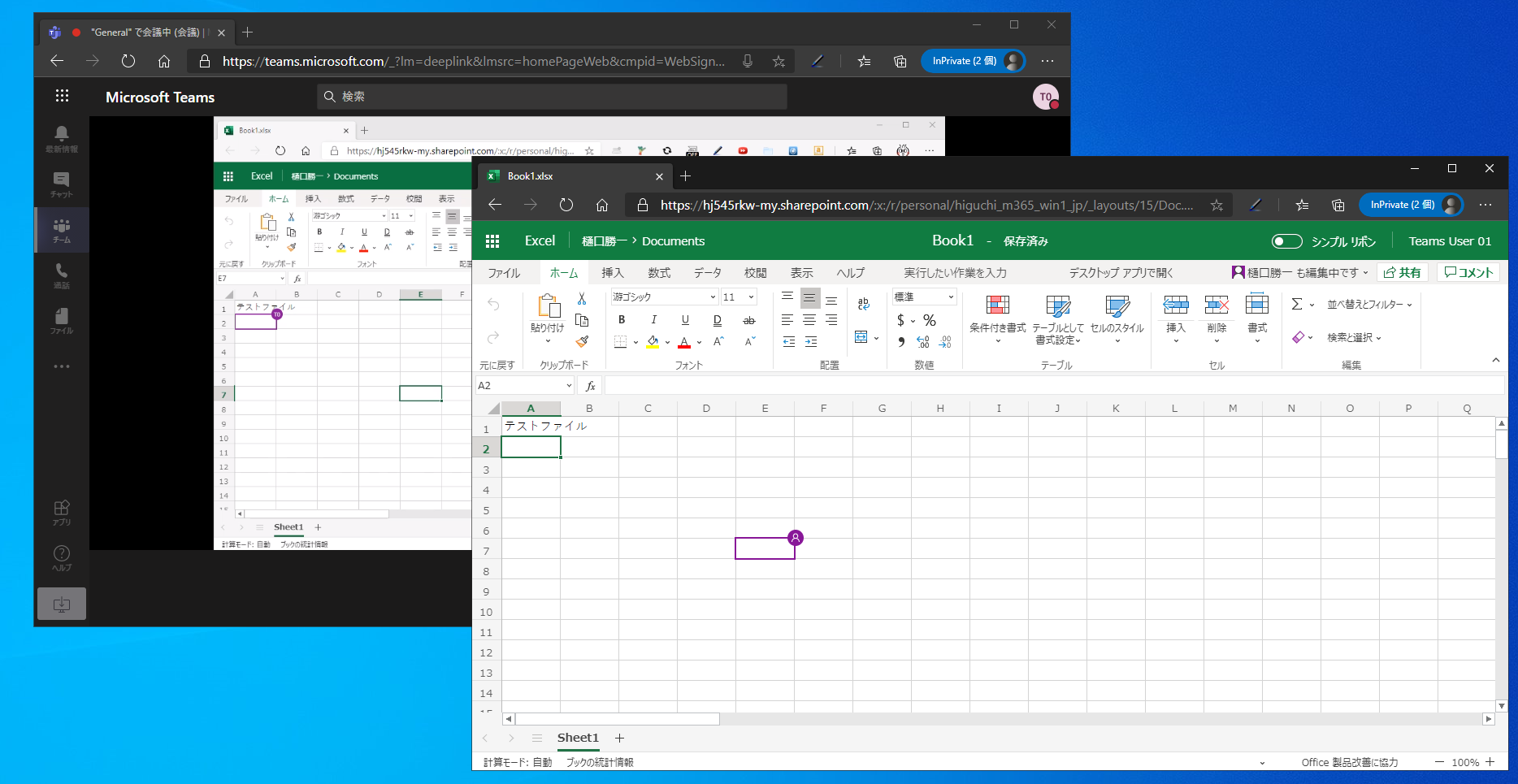Click Office 製品改善に協力 in status bar
The width and height of the screenshot is (1518, 784).
[x=1350, y=762]
